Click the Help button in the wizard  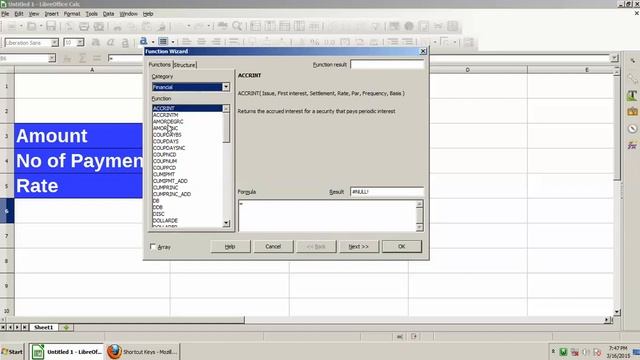point(230,247)
